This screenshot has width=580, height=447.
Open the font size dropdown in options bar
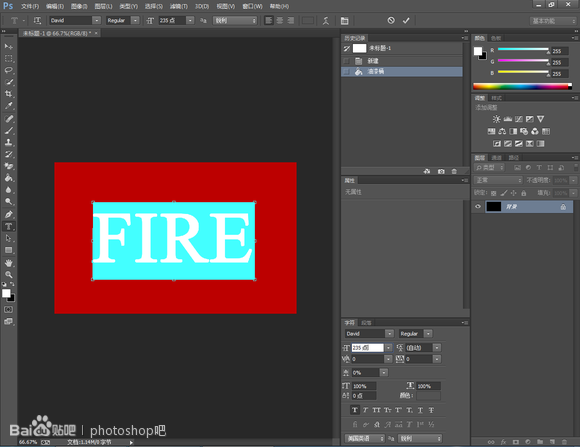[190, 20]
